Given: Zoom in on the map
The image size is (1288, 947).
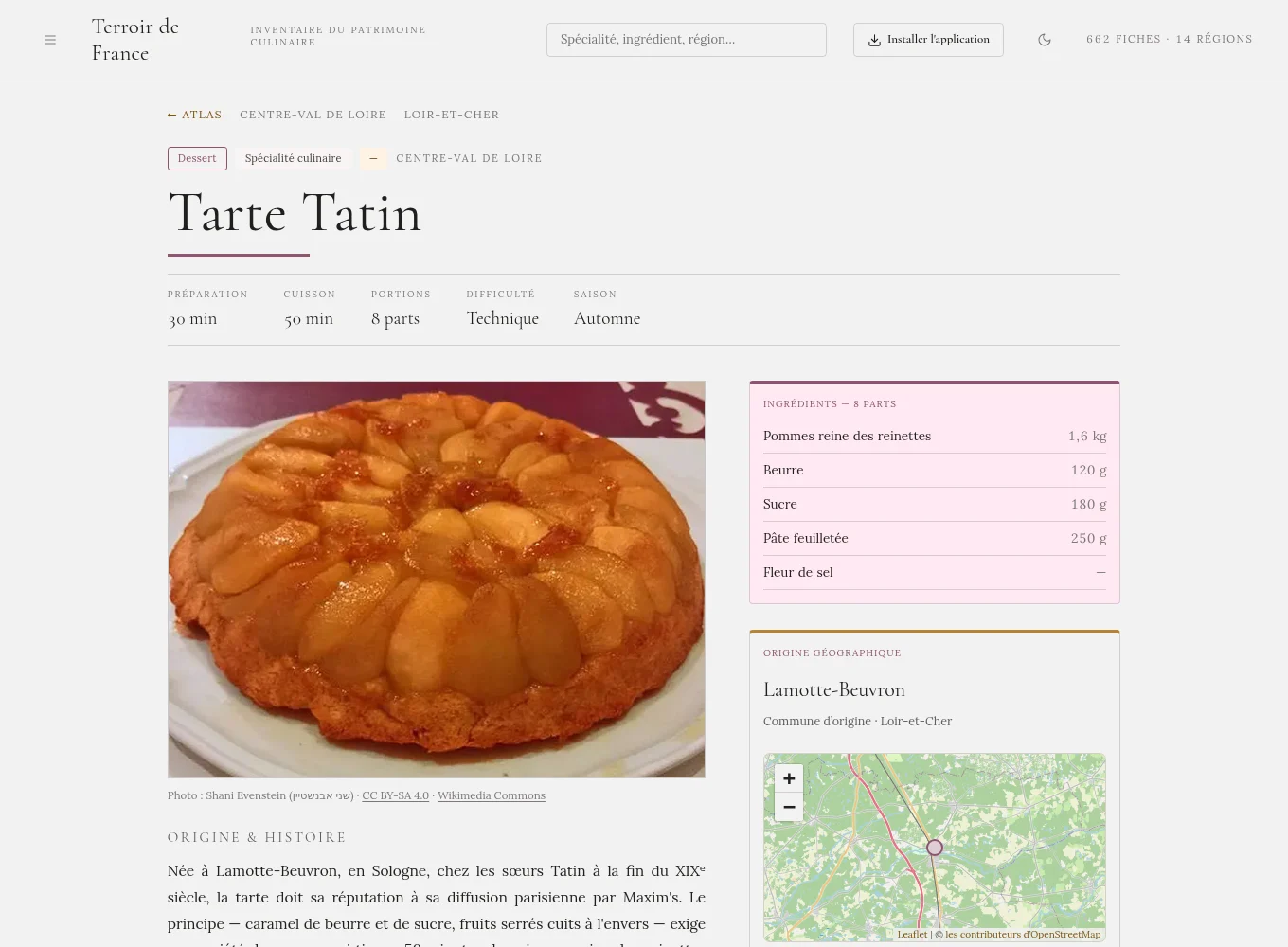Looking at the screenshot, I should coord(789,778).
